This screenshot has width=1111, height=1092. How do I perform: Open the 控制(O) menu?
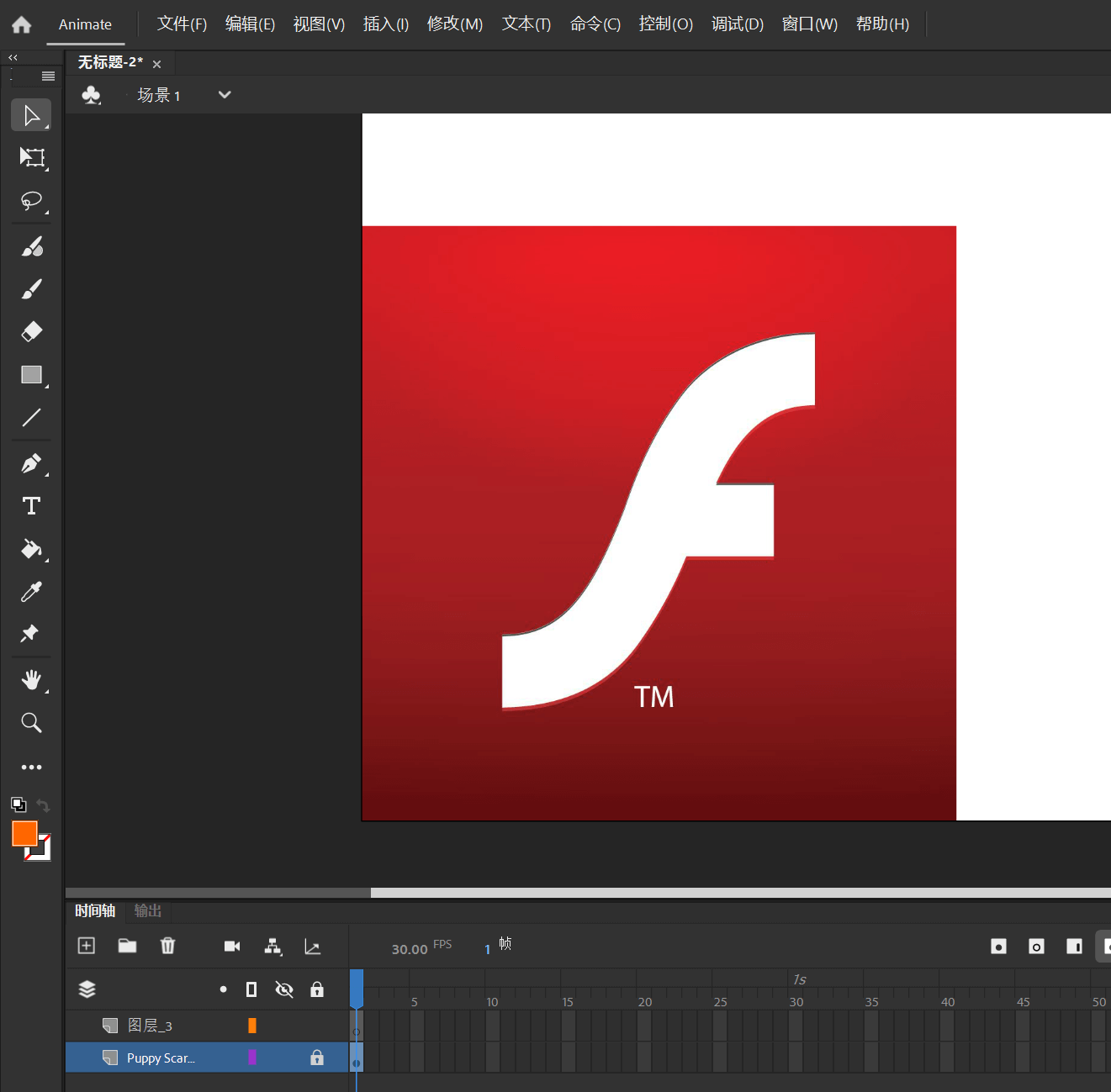(x=665, y=24)
